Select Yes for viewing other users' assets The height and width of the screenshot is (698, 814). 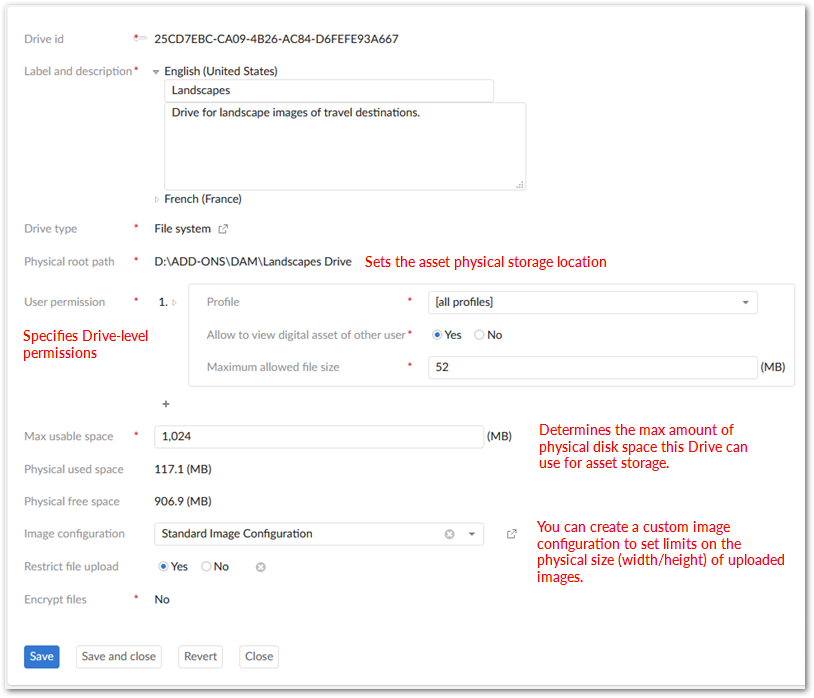point(437,335)
